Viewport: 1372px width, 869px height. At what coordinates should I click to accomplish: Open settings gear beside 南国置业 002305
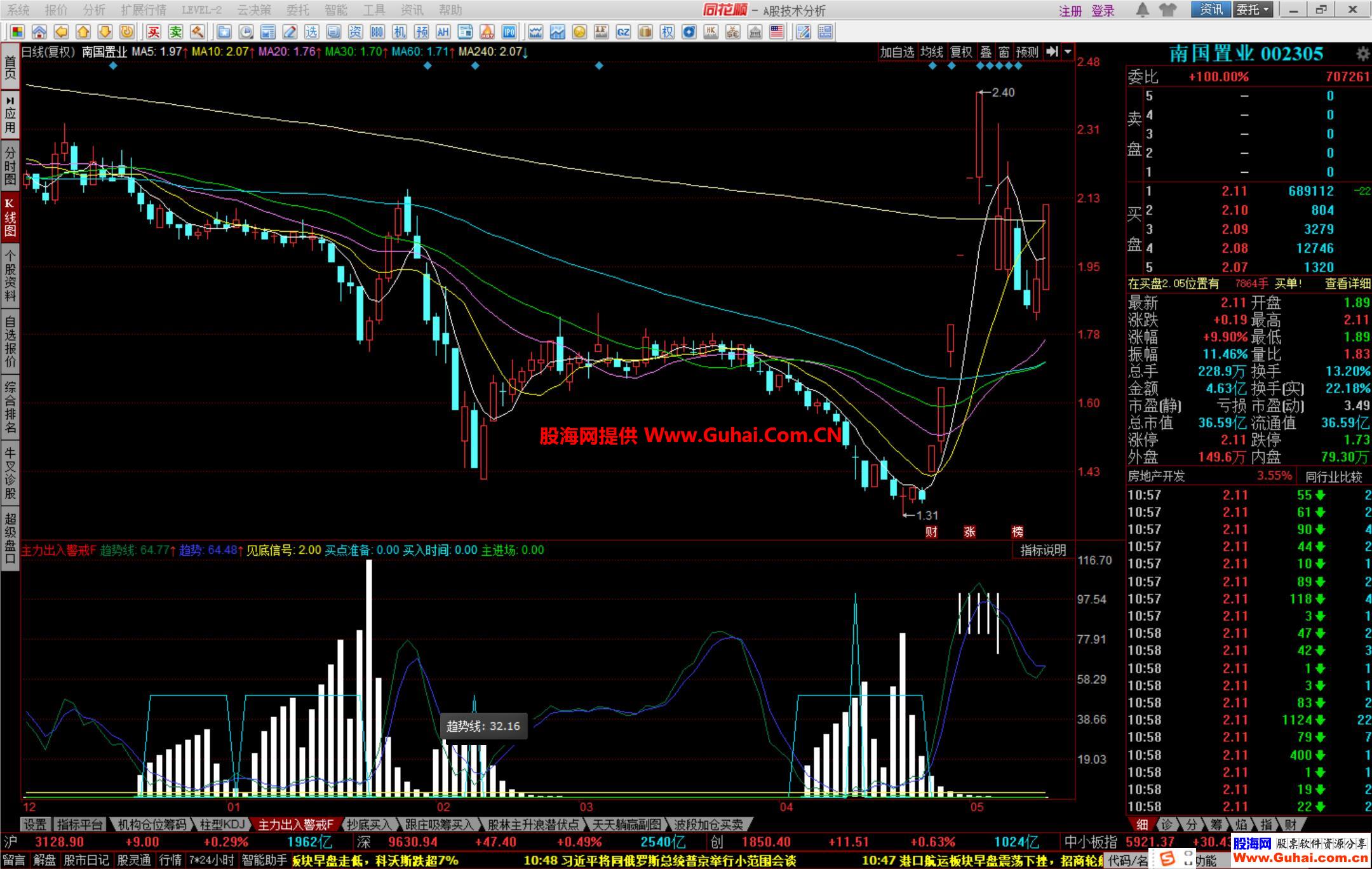click(1362, 54)
